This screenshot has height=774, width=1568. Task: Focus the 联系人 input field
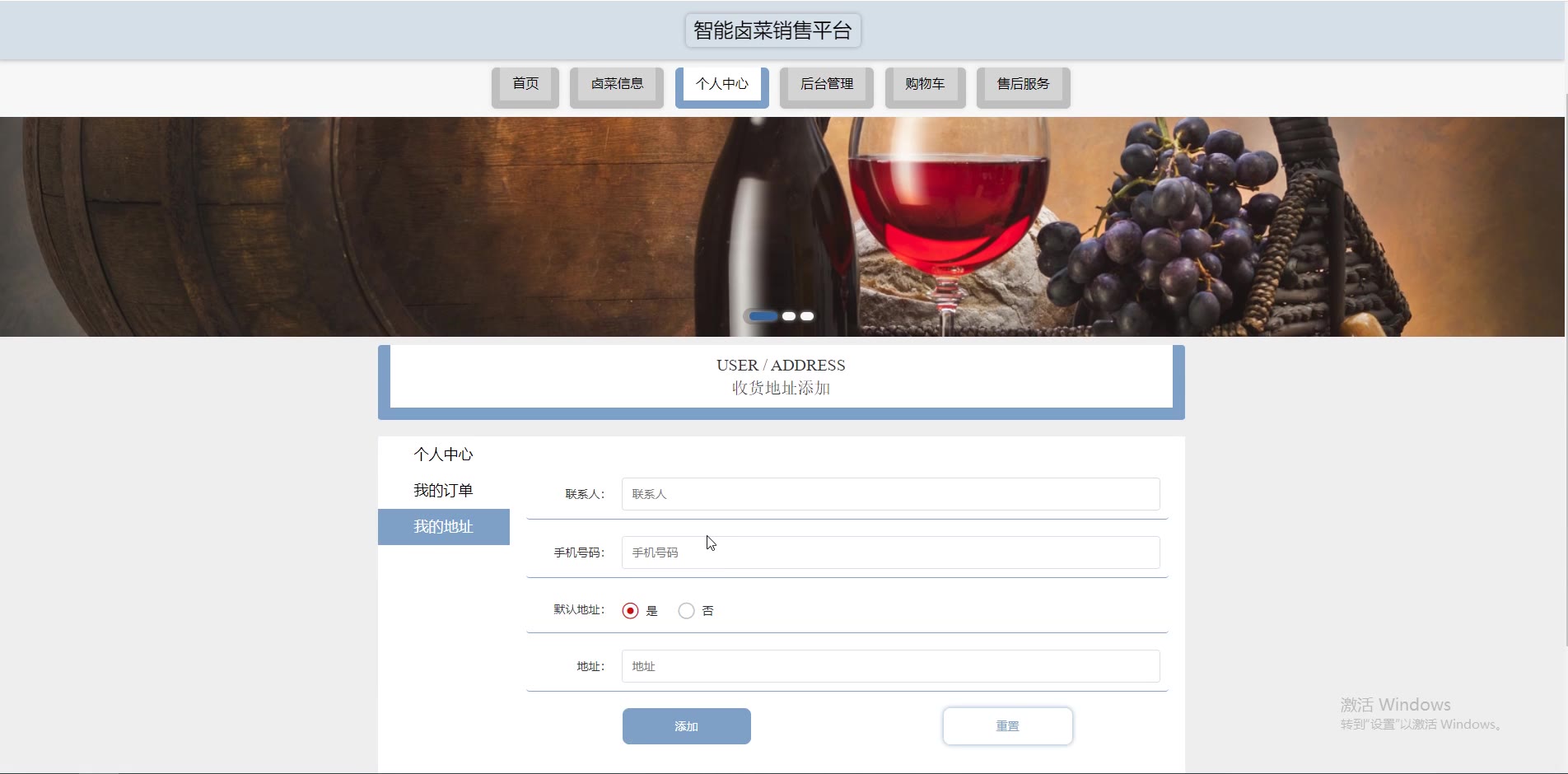tap(890, 494)
